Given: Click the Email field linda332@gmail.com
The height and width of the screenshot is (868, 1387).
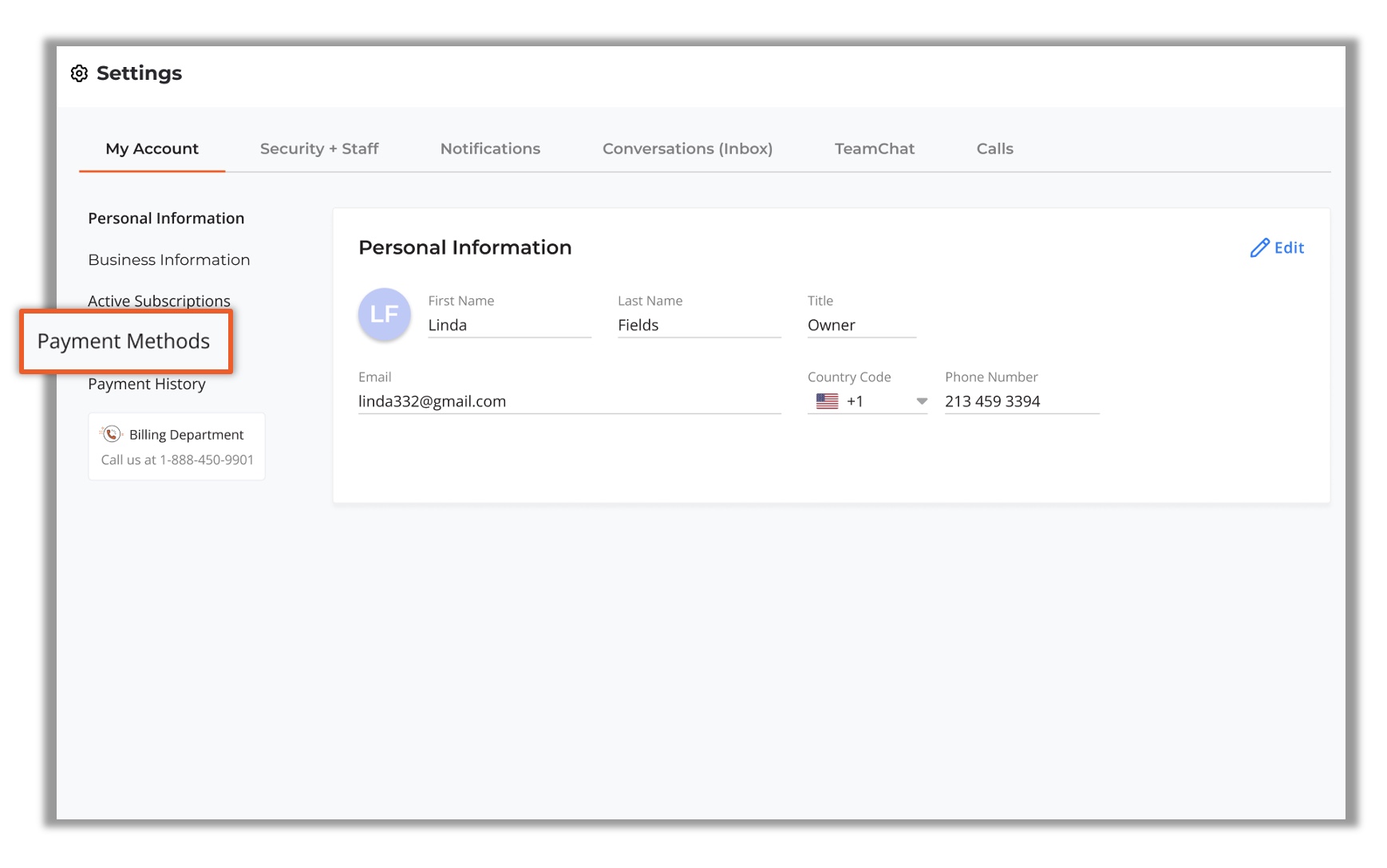Looking at the screenshot, I should pyautogui.click(x=569, y=401).
